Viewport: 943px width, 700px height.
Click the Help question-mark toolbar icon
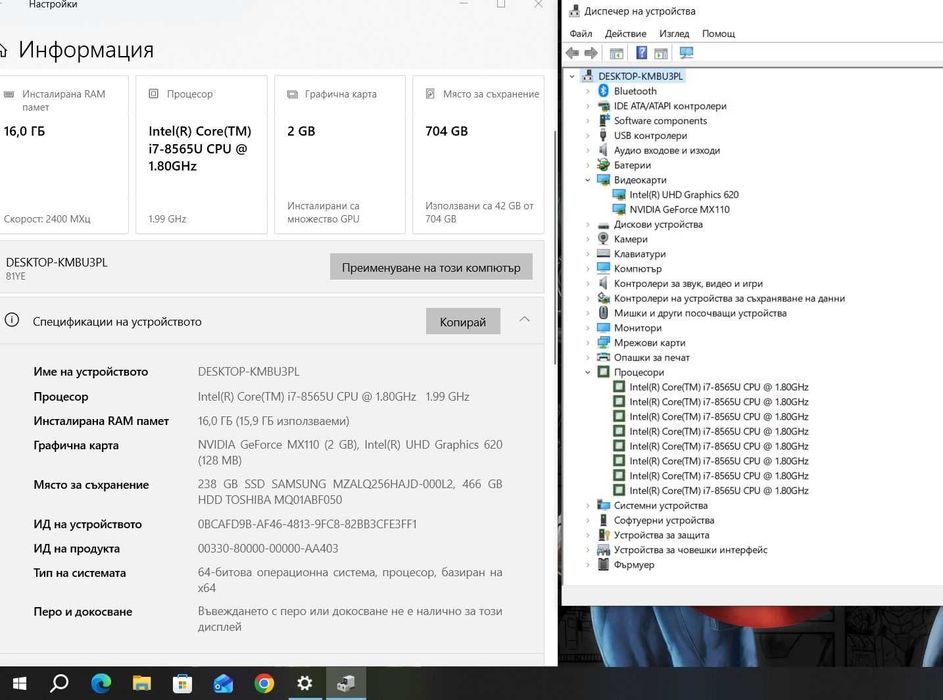[x=642, y=53]
